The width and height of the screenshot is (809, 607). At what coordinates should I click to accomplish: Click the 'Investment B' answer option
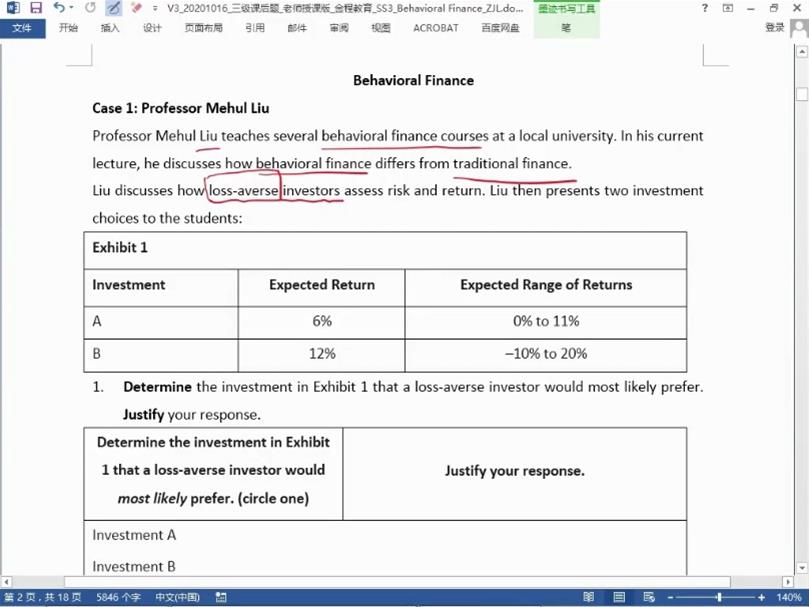click(x=134, y=567)
